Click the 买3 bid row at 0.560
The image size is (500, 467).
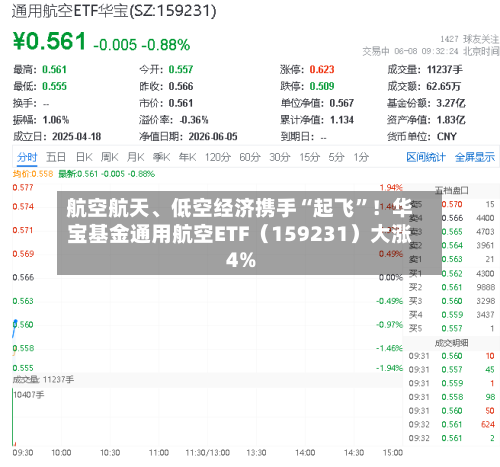[x=452, y=301]
